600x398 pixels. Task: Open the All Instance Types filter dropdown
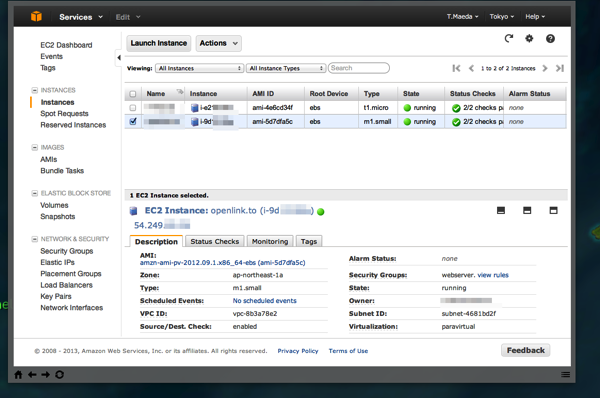pos(286,68)
